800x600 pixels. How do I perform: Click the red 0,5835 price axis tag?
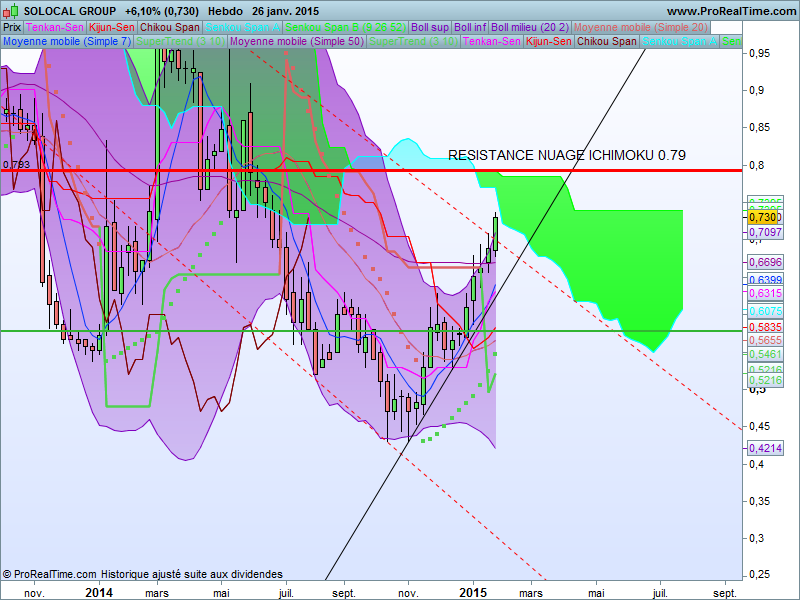764,327
